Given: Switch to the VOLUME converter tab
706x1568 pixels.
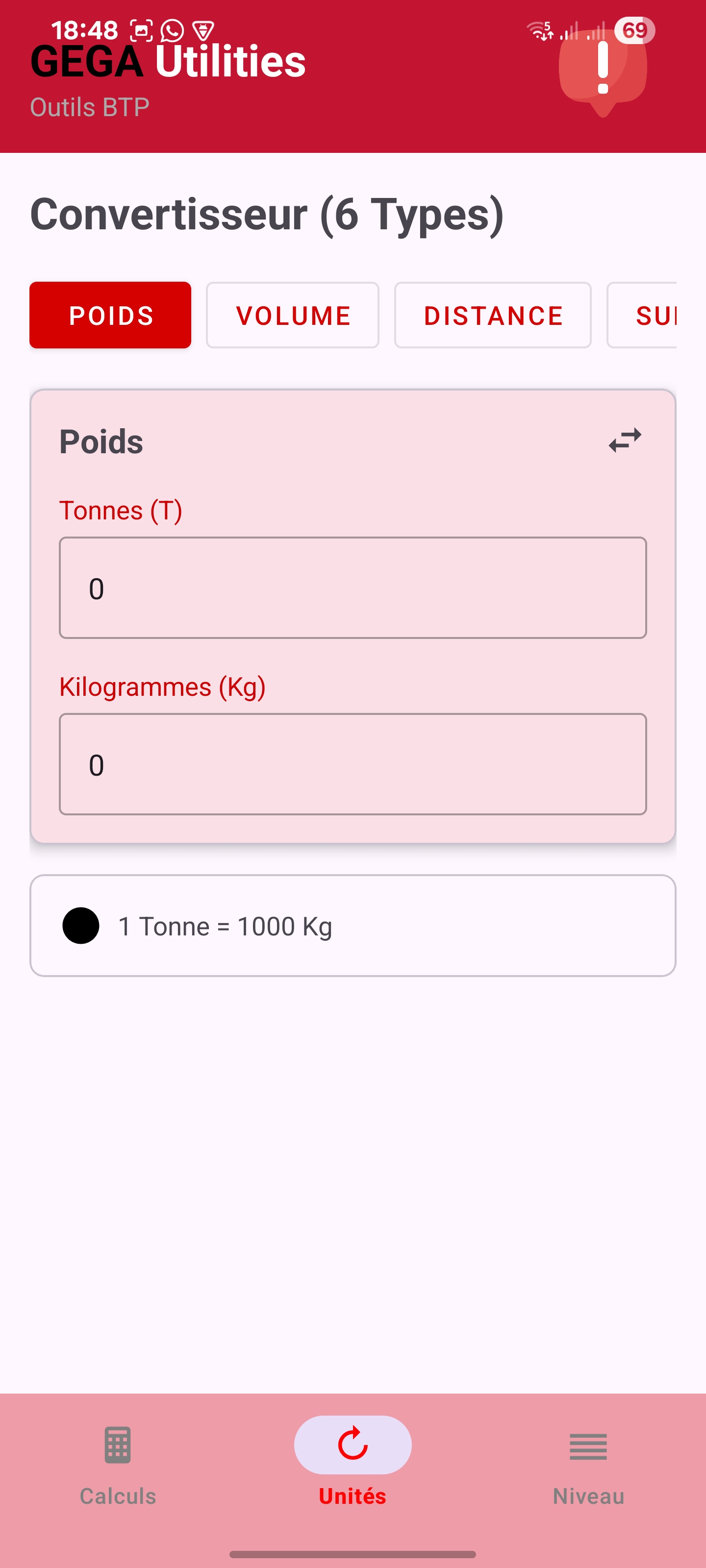Looking at the screenshot, I should [x=292, y=315].
